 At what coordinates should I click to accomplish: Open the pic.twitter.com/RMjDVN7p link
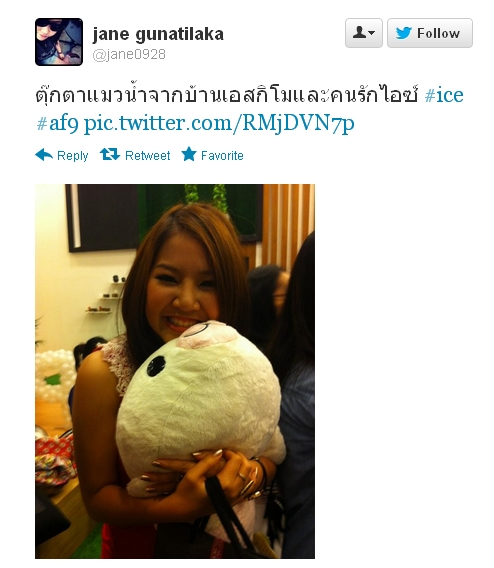[x=219, y=124]
